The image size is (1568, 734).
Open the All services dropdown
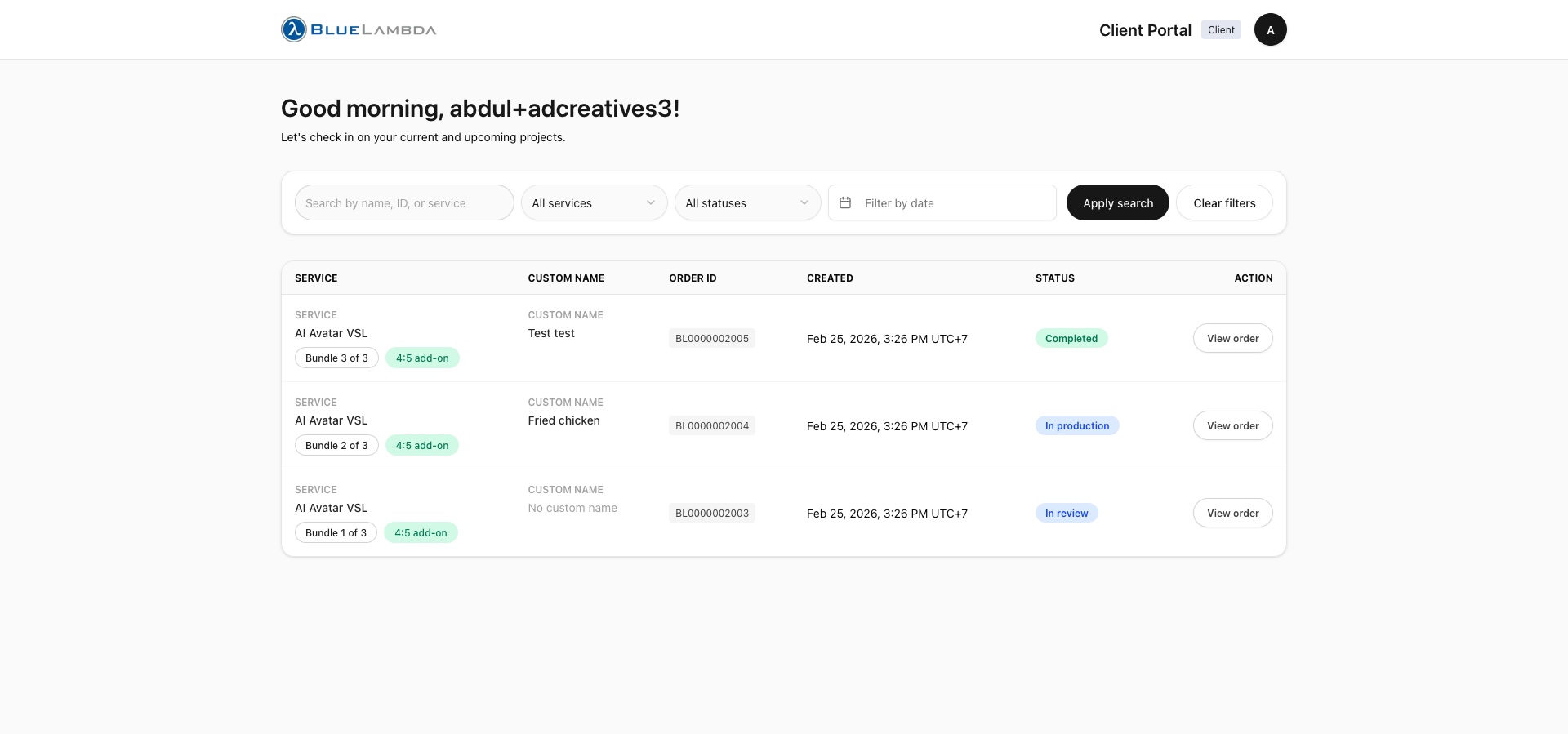(x=594, y=202)
